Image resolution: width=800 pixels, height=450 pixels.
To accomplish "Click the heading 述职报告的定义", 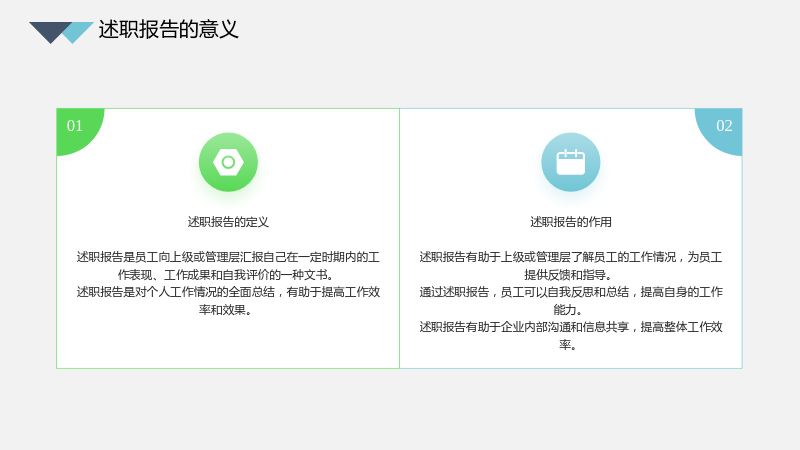I will coord(228,222).
